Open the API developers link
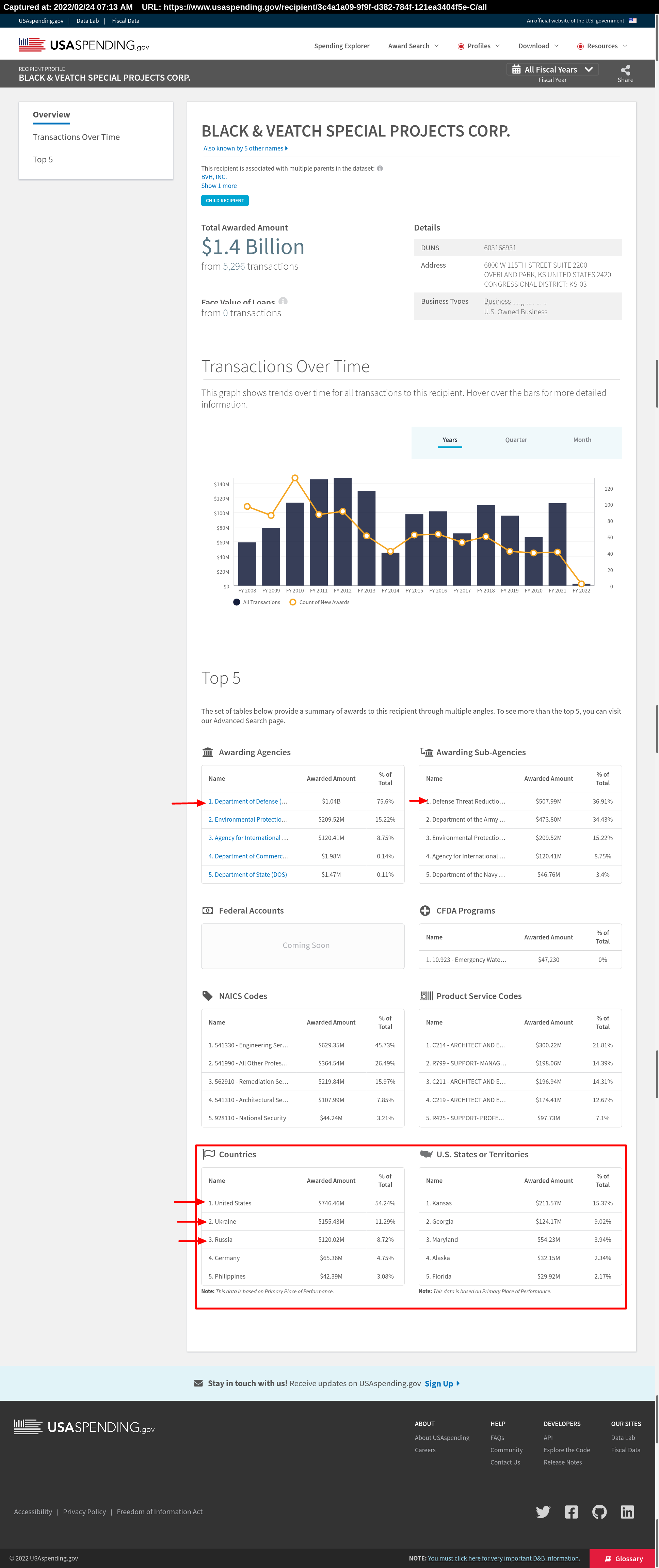659x1568 pixels. point(548,1438)
